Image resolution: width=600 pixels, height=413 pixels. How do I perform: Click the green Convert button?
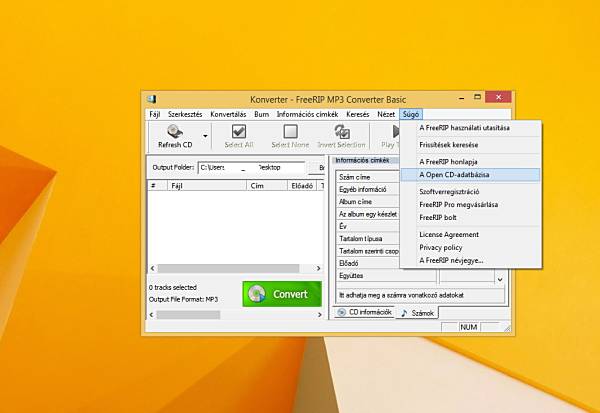coord(282,294)
